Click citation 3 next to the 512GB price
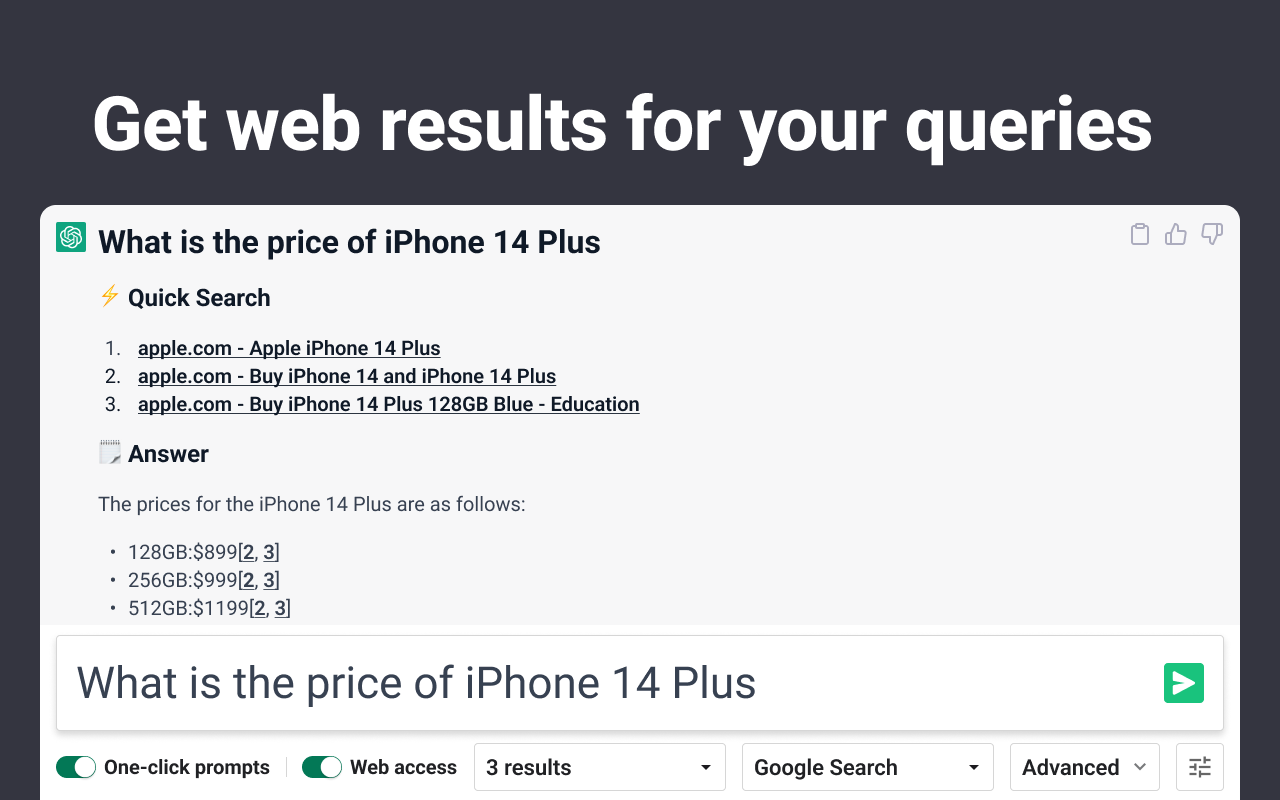This screenshot has height=800, width=1280. click(278, 607)
